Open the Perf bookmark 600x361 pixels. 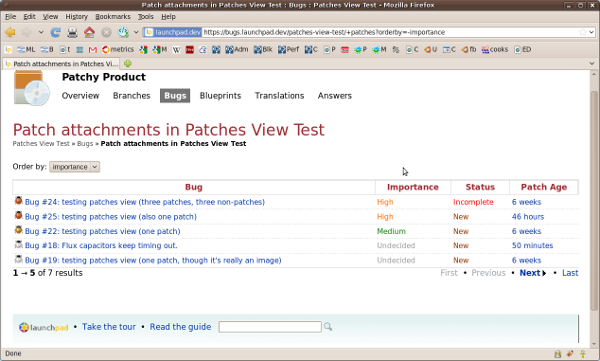(x=289, y=49)
